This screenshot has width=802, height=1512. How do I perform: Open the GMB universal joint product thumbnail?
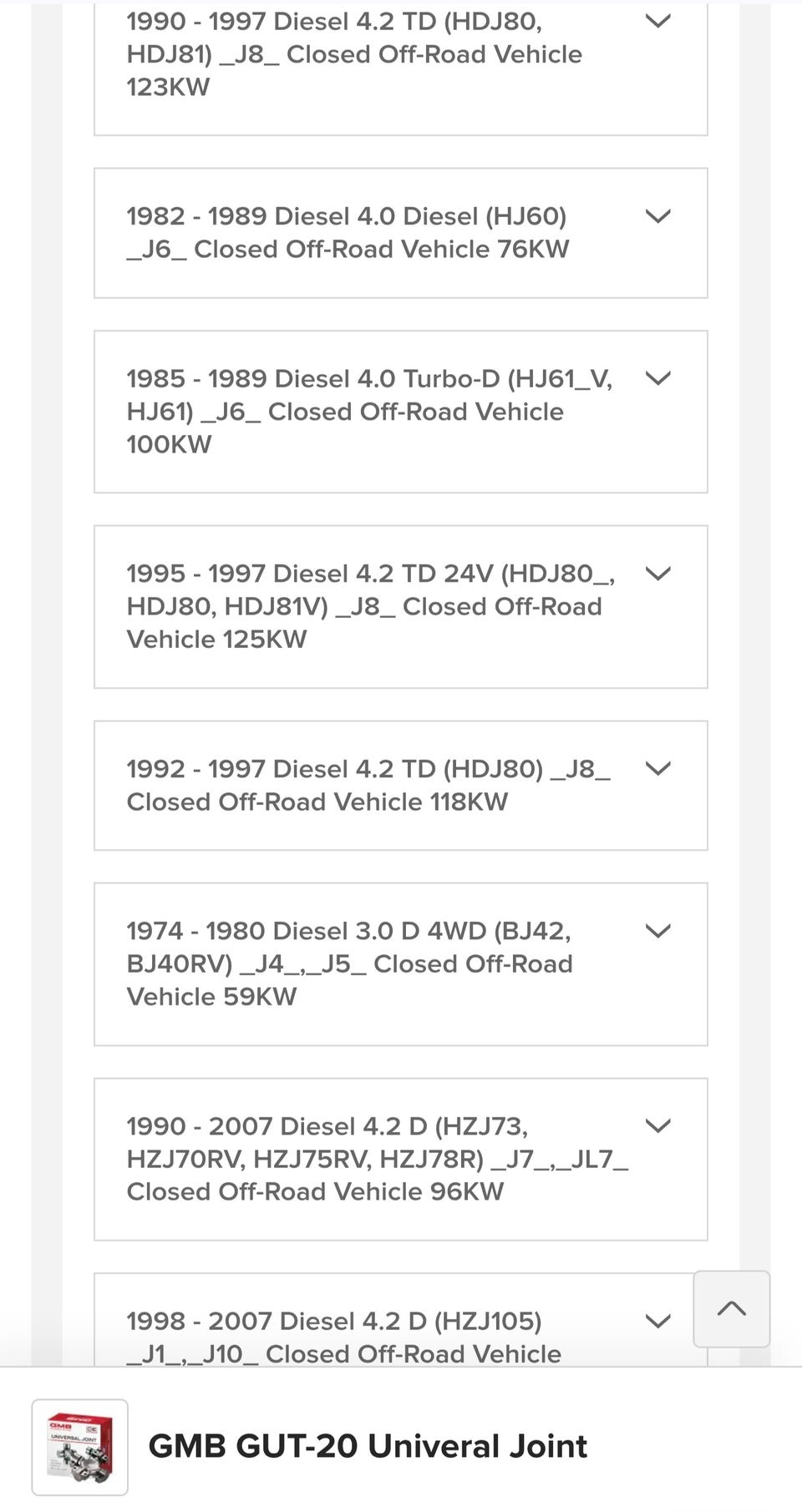pos(80,1447)
